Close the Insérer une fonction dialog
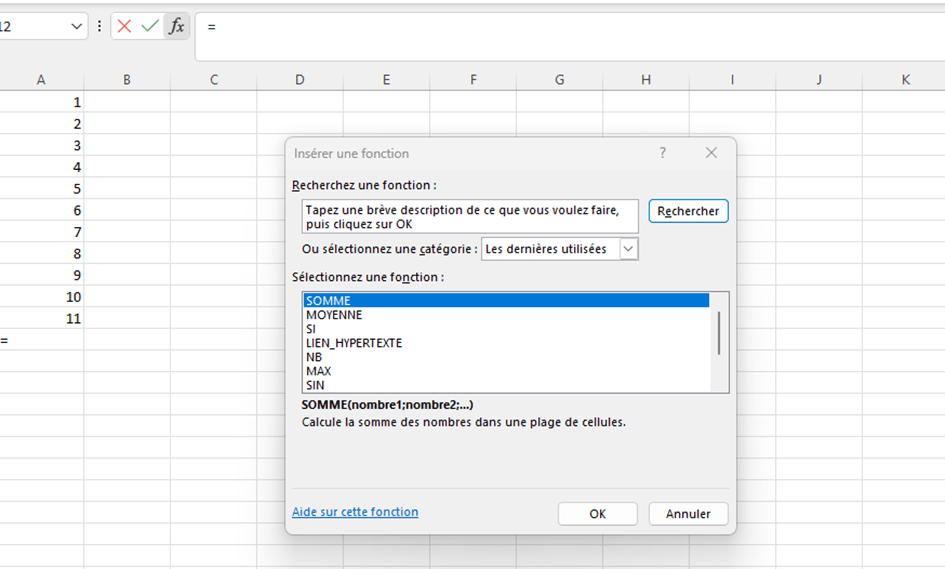This screenshot has width=945, height=569. pos(711,153)
